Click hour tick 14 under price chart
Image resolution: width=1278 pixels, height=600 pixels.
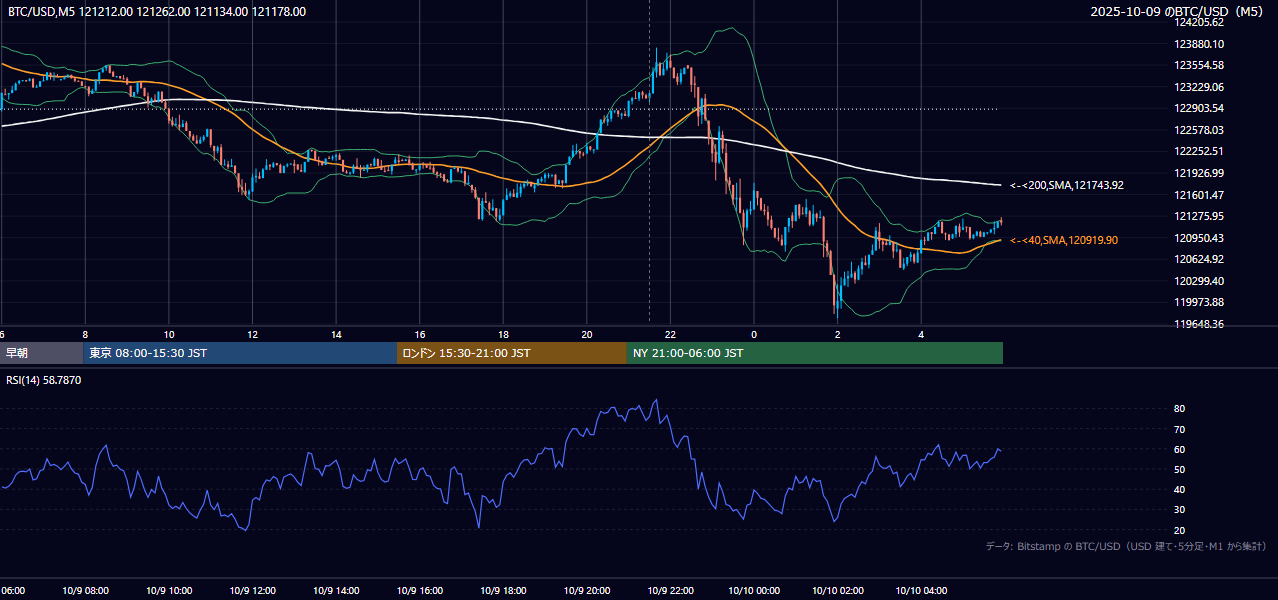tap(337, 334)
